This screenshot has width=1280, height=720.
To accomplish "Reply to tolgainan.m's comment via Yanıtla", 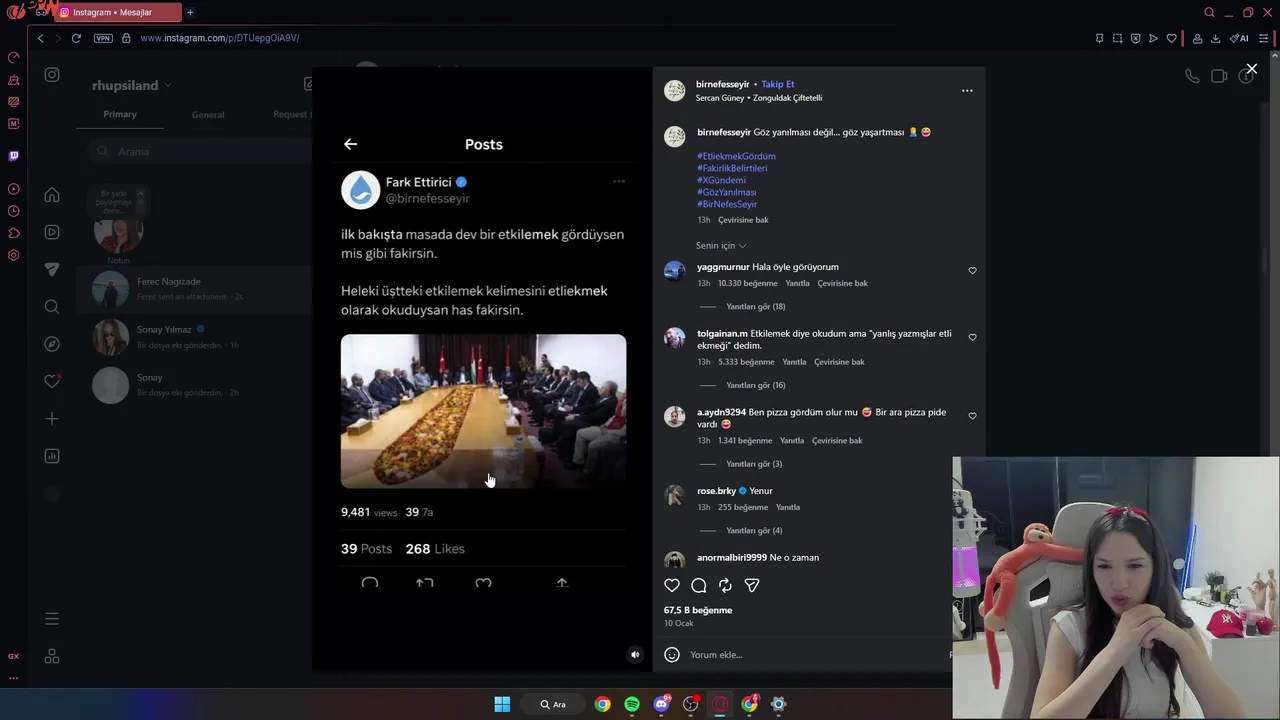I will 794,362.
